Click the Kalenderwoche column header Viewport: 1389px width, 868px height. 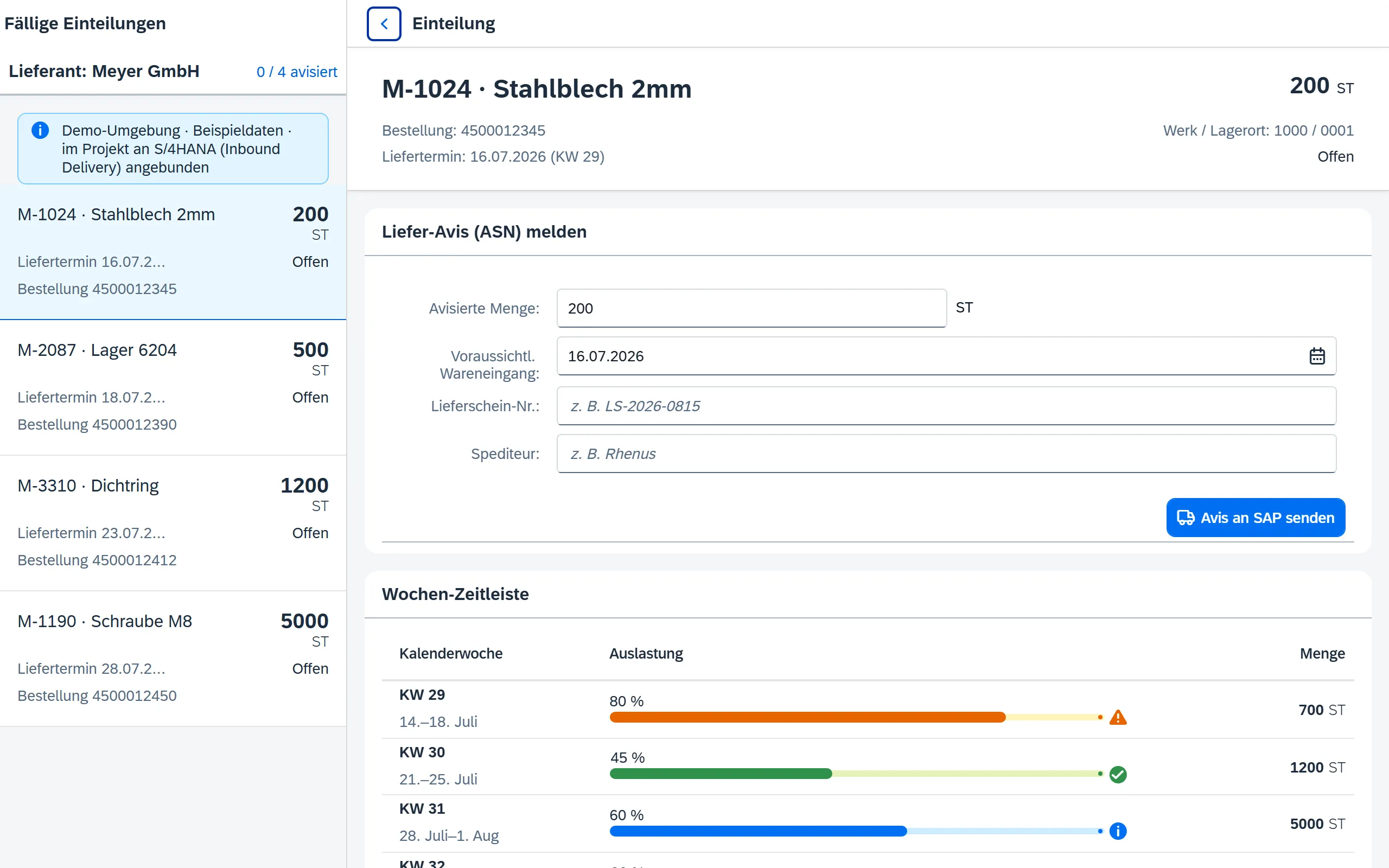point(450,653)
